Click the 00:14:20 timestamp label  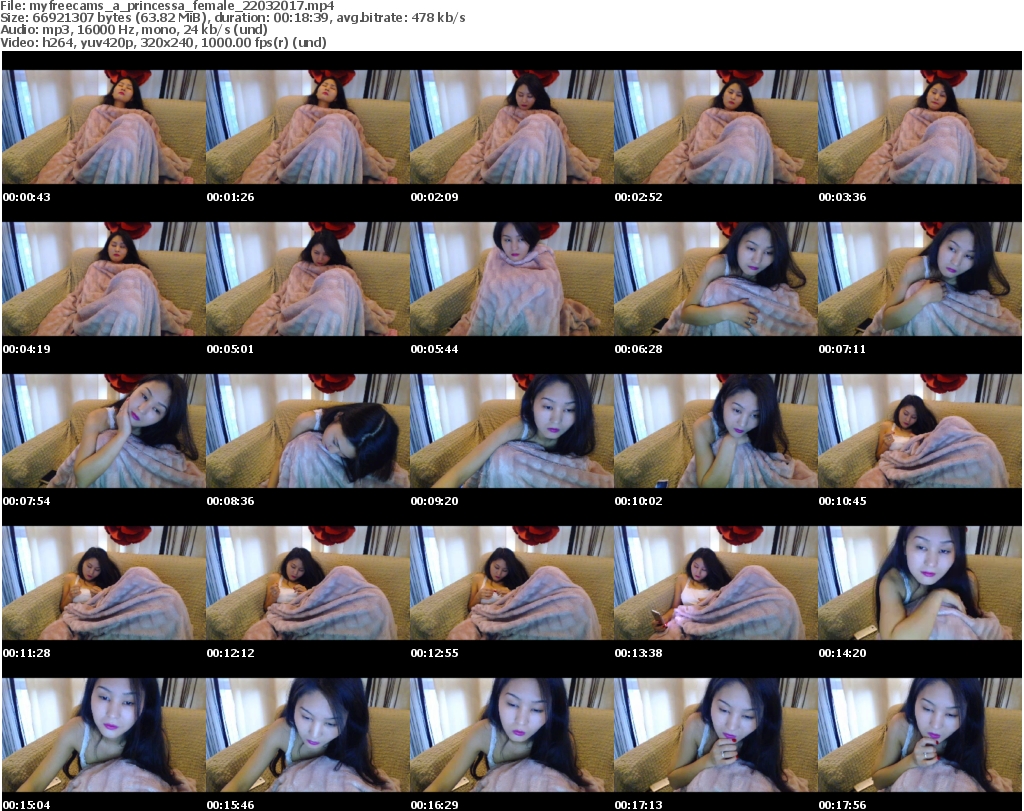[x=842, y=653]
